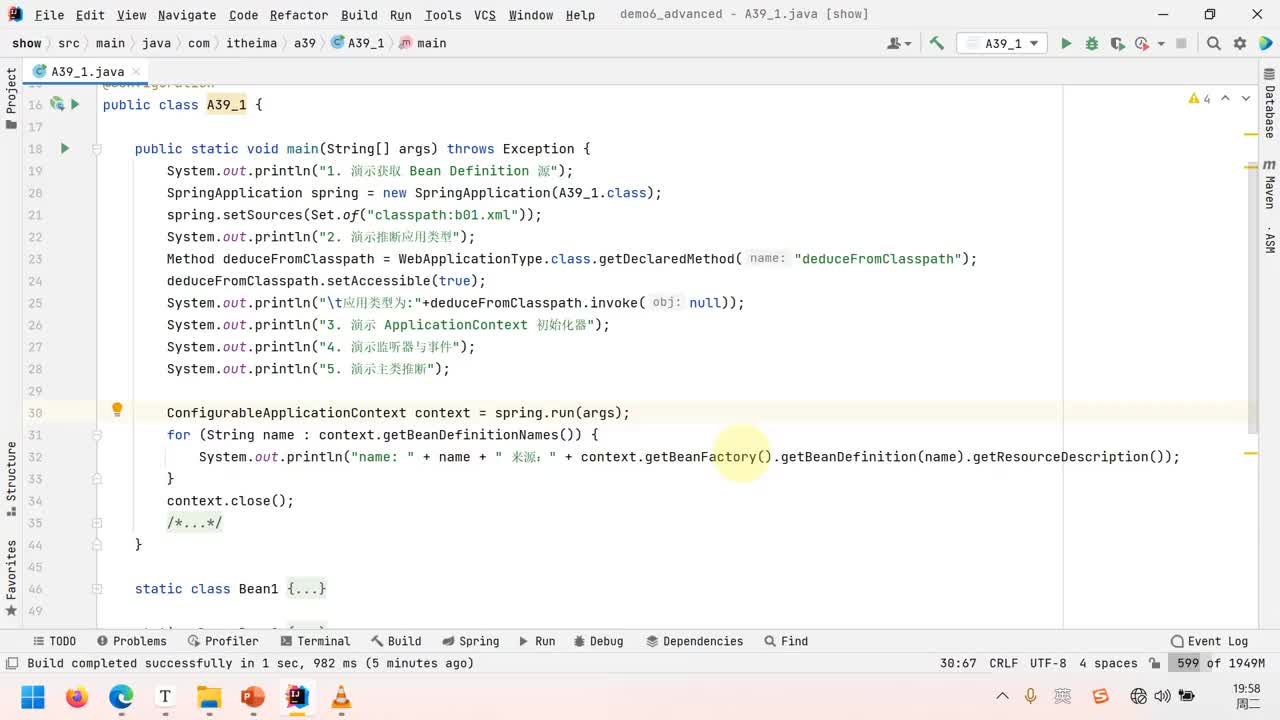Change CRLF line separator
The width and height of the screenshot is (1280, 720).
[x=1003, y=663]
